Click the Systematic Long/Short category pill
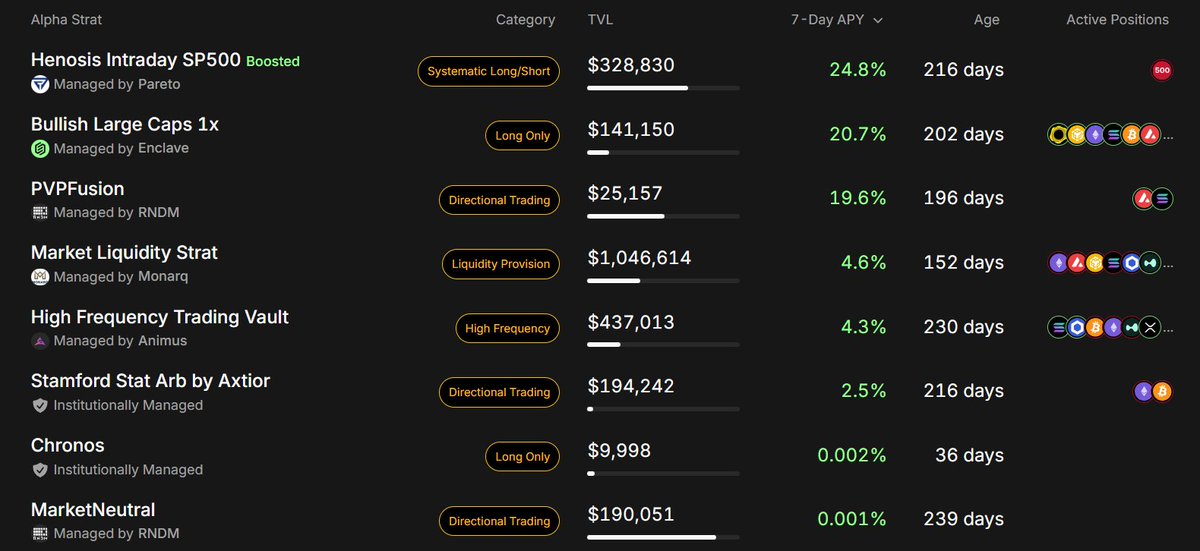The width and height of the screenshot is (1200, 551). point(489,71)
